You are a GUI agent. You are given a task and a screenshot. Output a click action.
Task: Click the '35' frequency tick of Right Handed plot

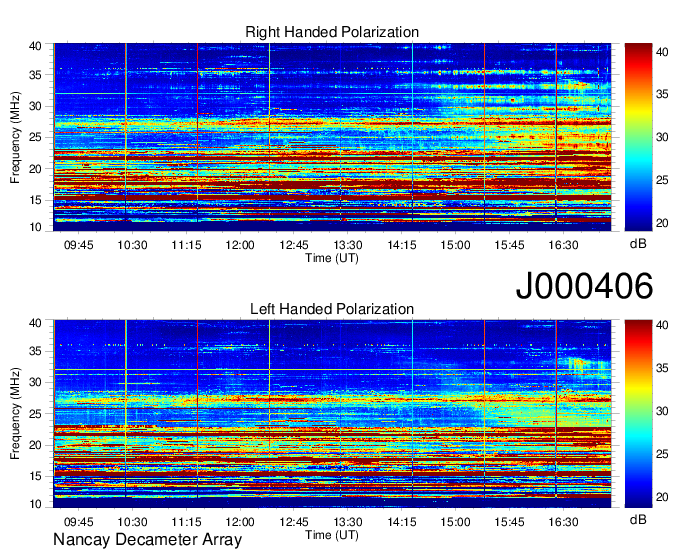point(35,75)
